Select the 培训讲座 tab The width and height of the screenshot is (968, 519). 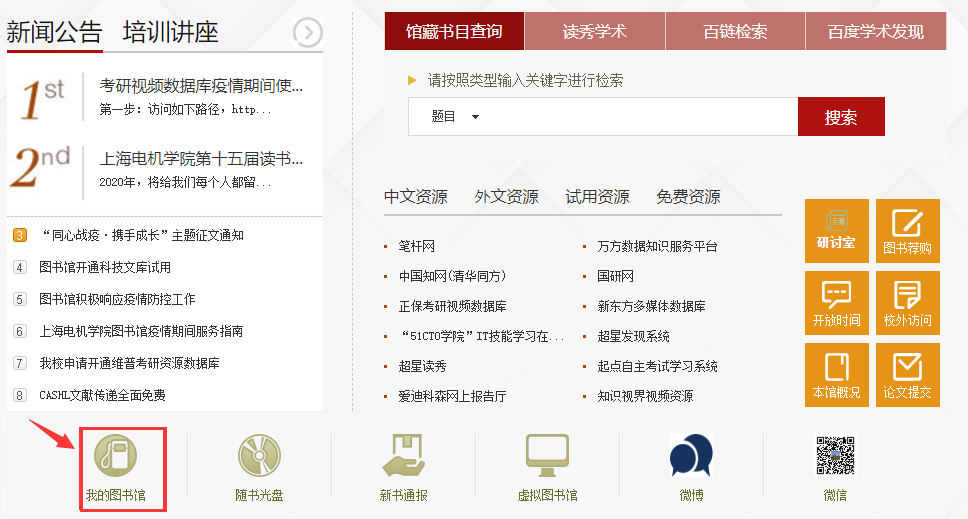[170, 32]
